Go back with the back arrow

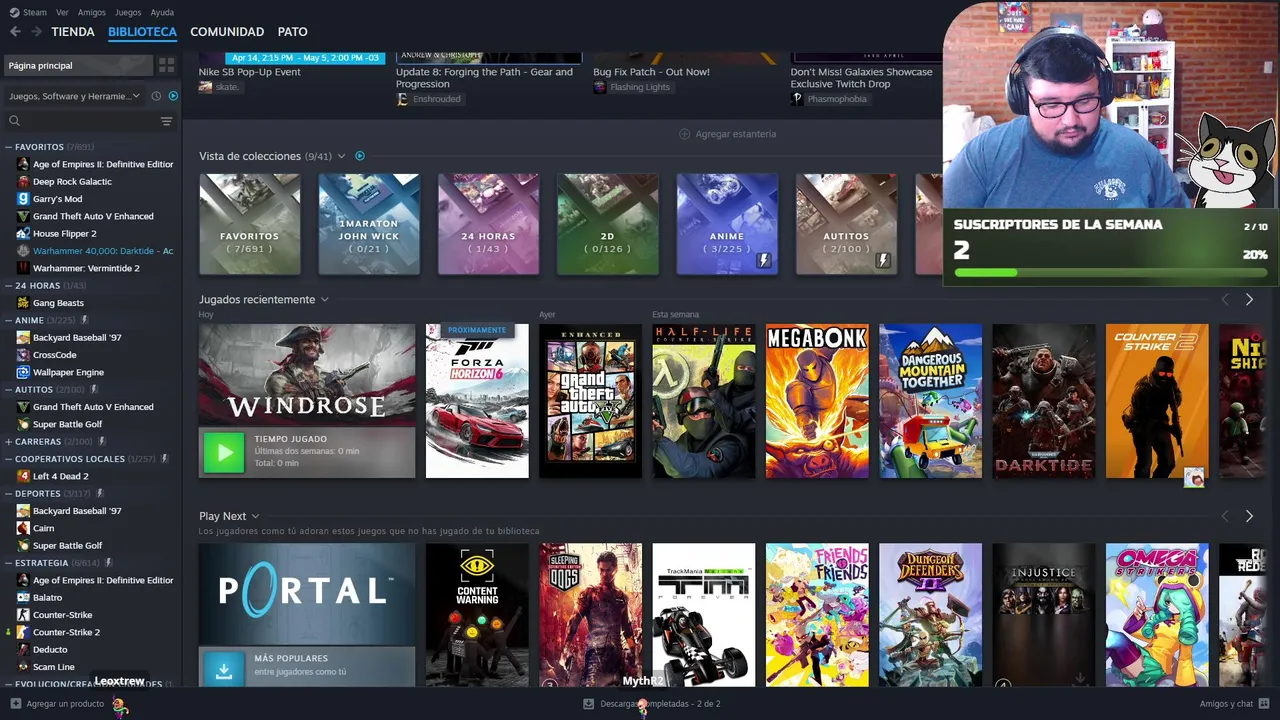pos(15,32)
